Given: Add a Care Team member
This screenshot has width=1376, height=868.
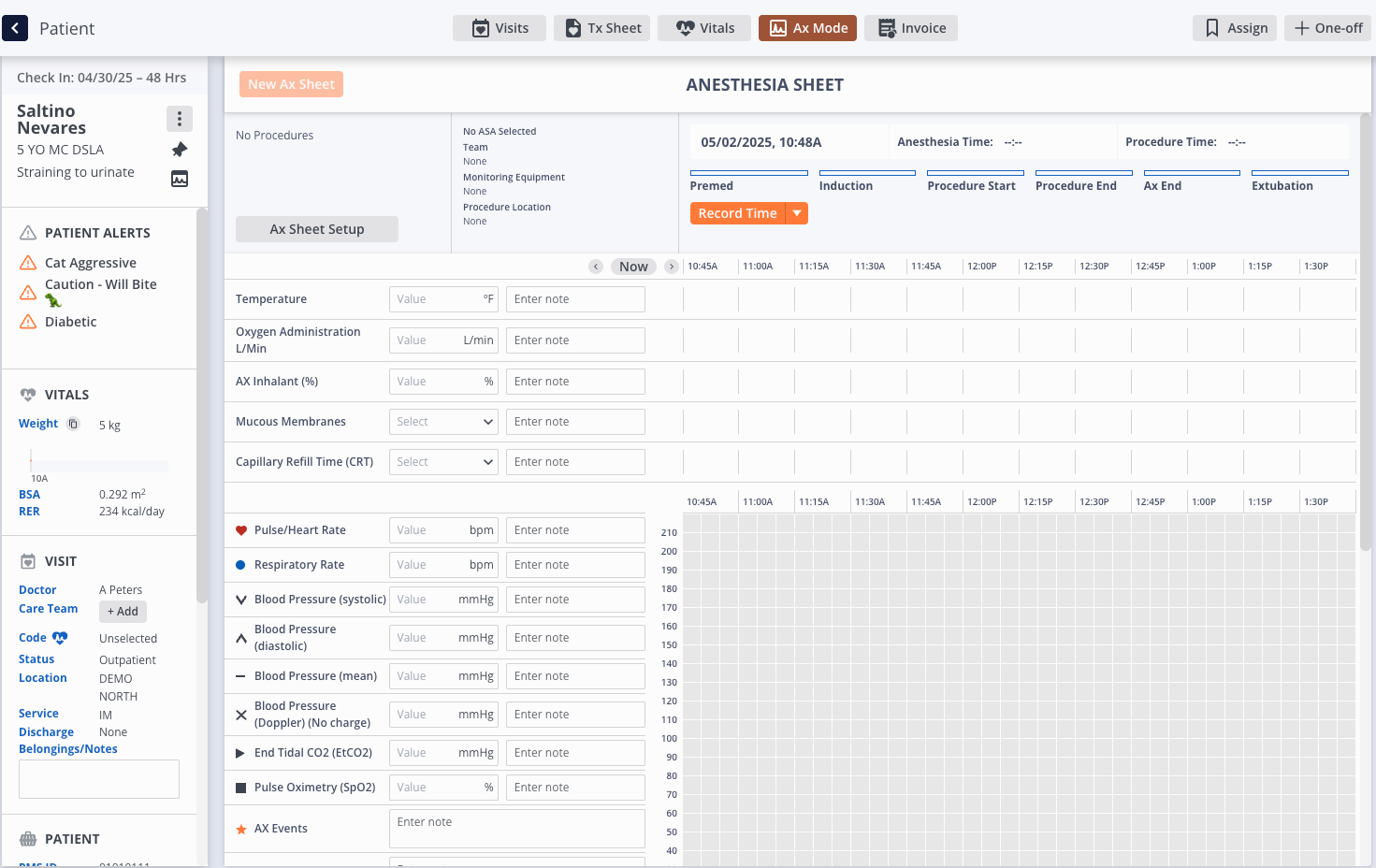Looking at the screenshot, I should coord(123,612).
